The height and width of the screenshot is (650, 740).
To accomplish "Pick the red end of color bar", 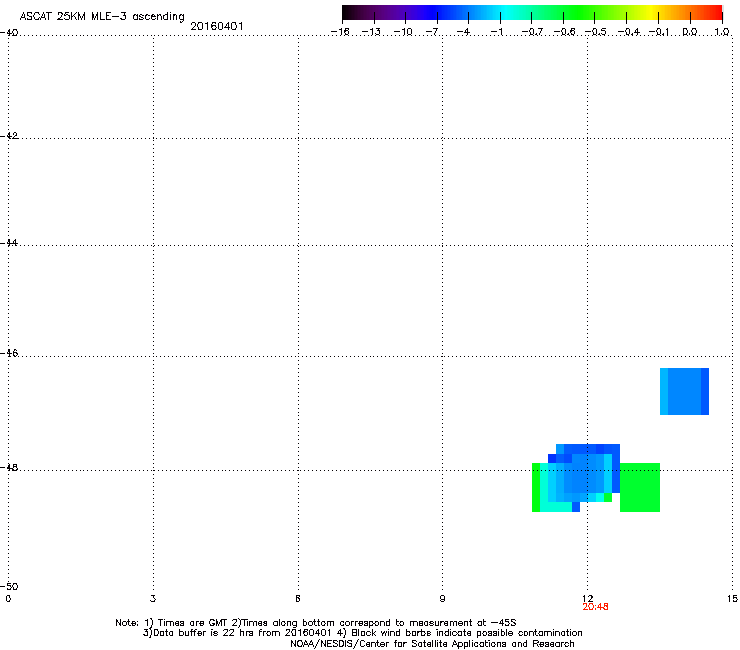I will click(x=715, y=12).
